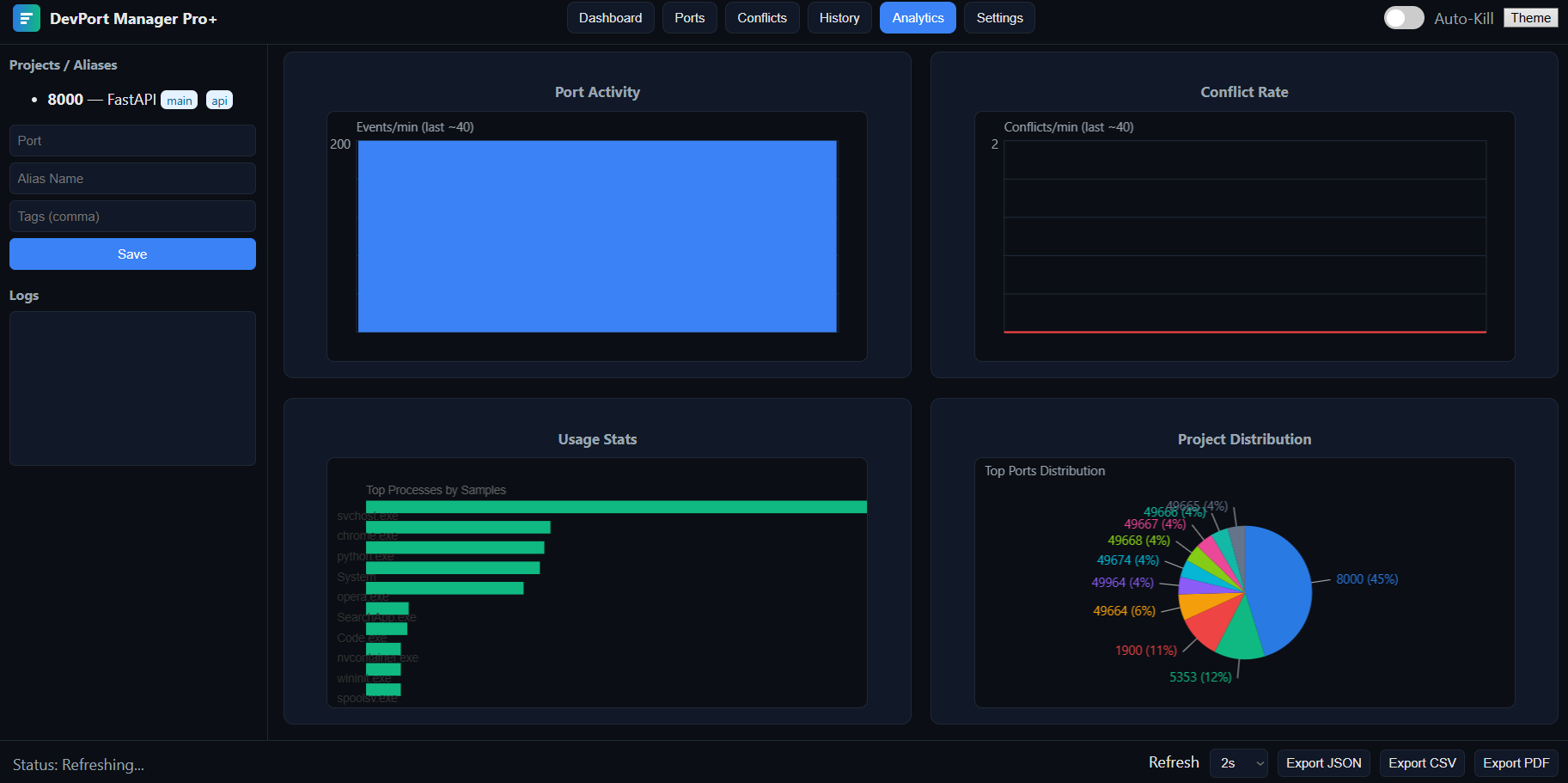The width and height of the screenshot is (1568, 783).
Task: Export data as PDF
Action: [1516, 763]
